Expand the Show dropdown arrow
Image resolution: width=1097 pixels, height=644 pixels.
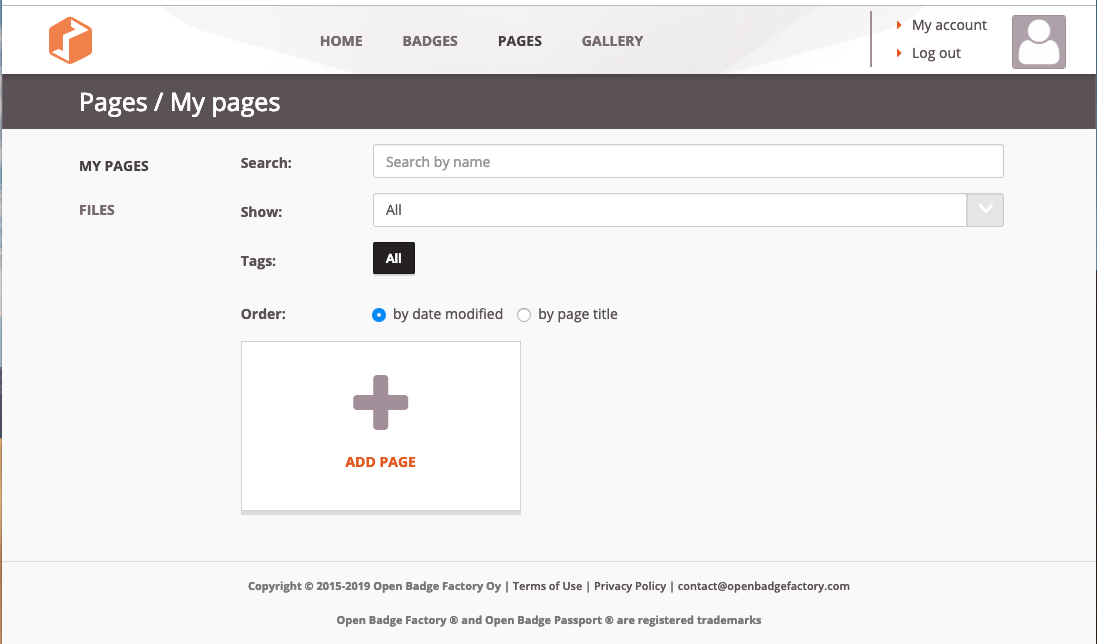[985, 210]
